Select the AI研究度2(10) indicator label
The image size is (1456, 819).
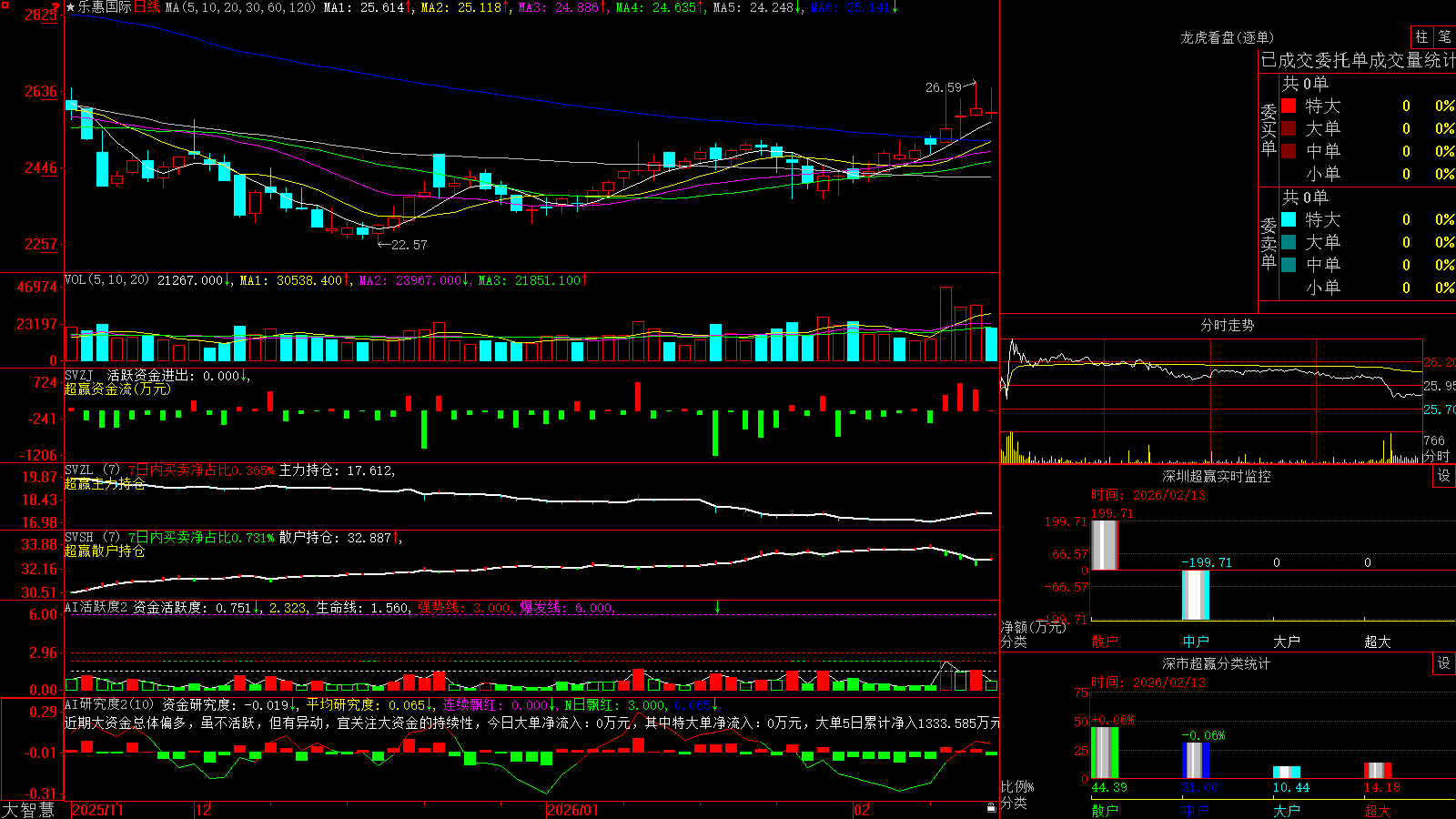click(x=109, y=704)
